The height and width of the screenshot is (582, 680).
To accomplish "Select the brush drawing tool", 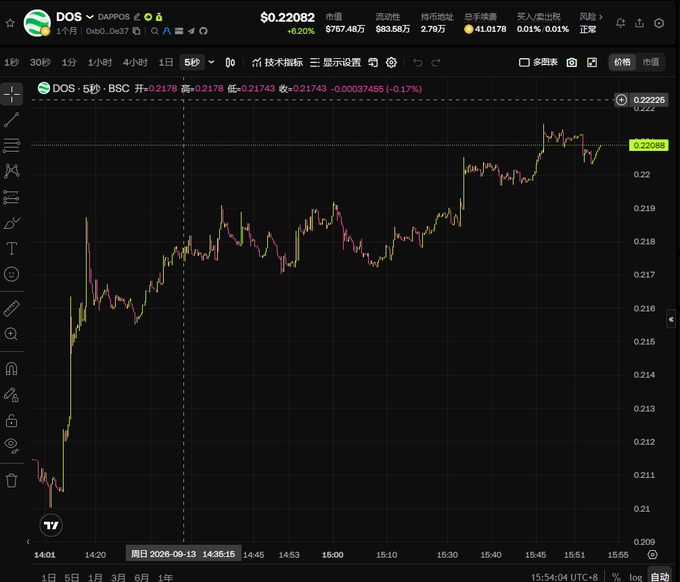I will click(12, 223).
